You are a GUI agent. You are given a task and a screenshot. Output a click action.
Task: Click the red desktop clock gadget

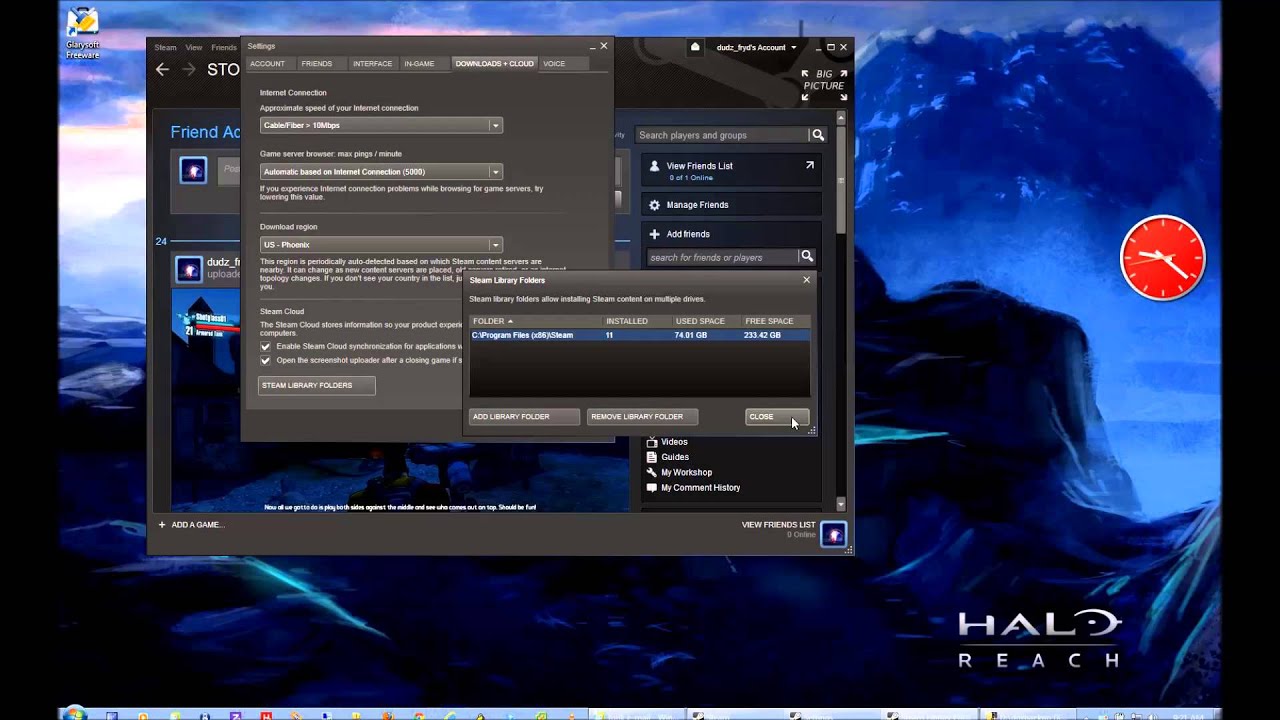pos(1163,258)
